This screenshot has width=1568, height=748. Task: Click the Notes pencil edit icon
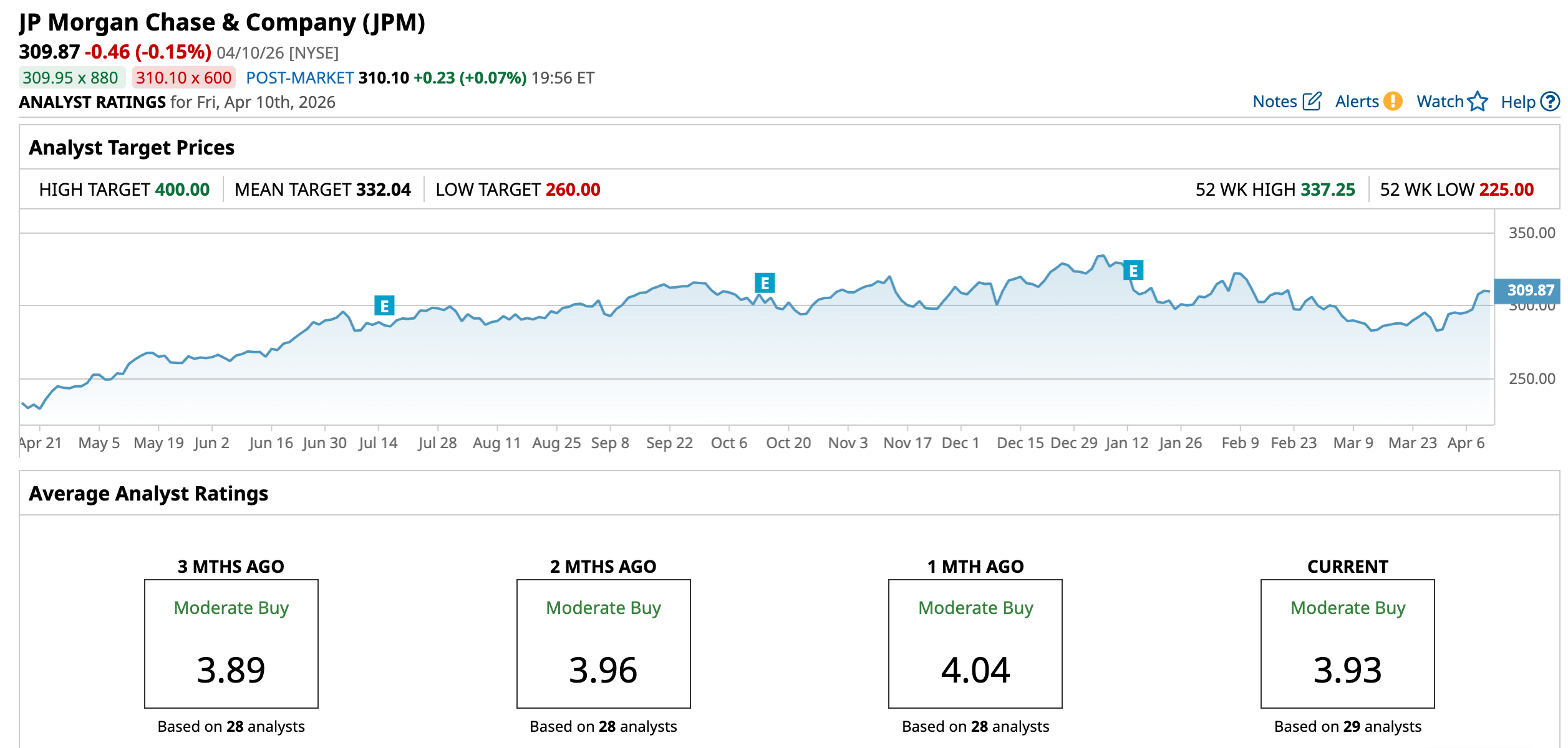(x=1312, y=102)
